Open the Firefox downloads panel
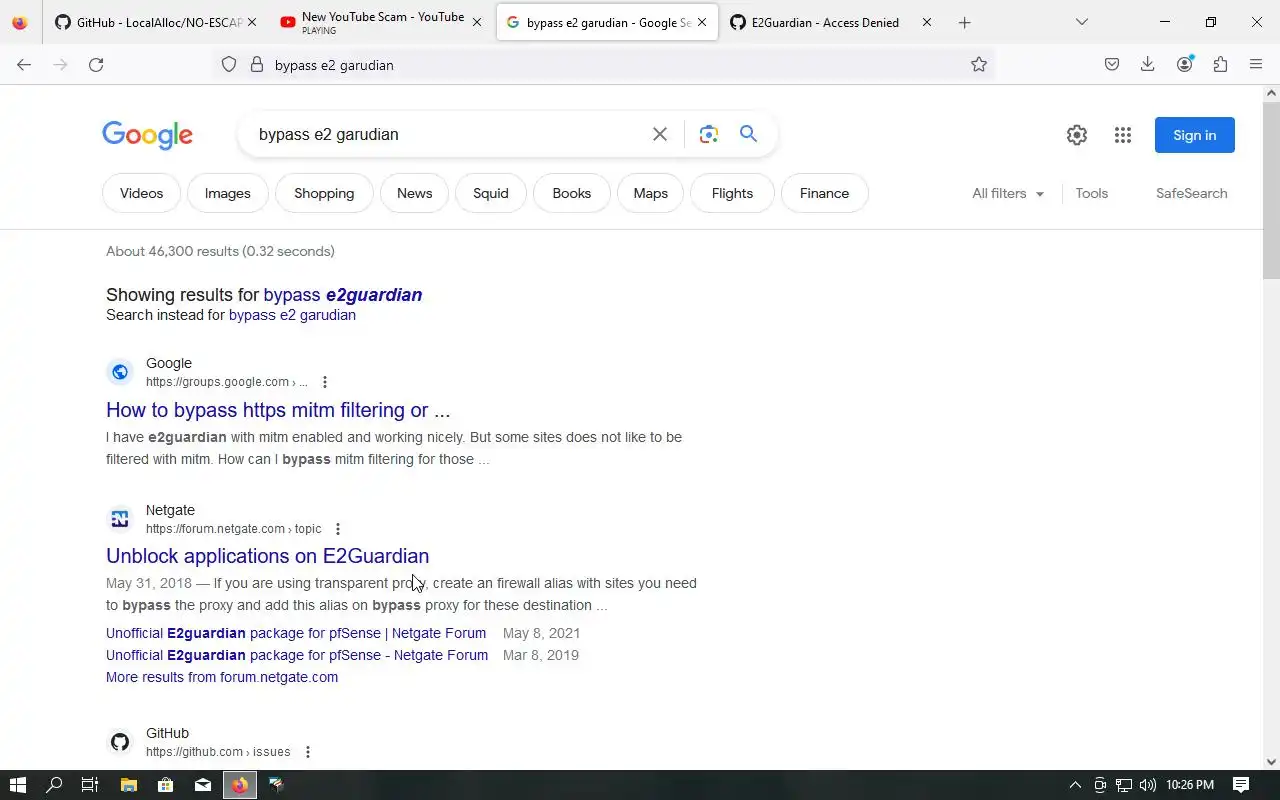Image resolution: width=1280 pixels, height=800 pixels. pyautogui.click(x=1148, y=65)
